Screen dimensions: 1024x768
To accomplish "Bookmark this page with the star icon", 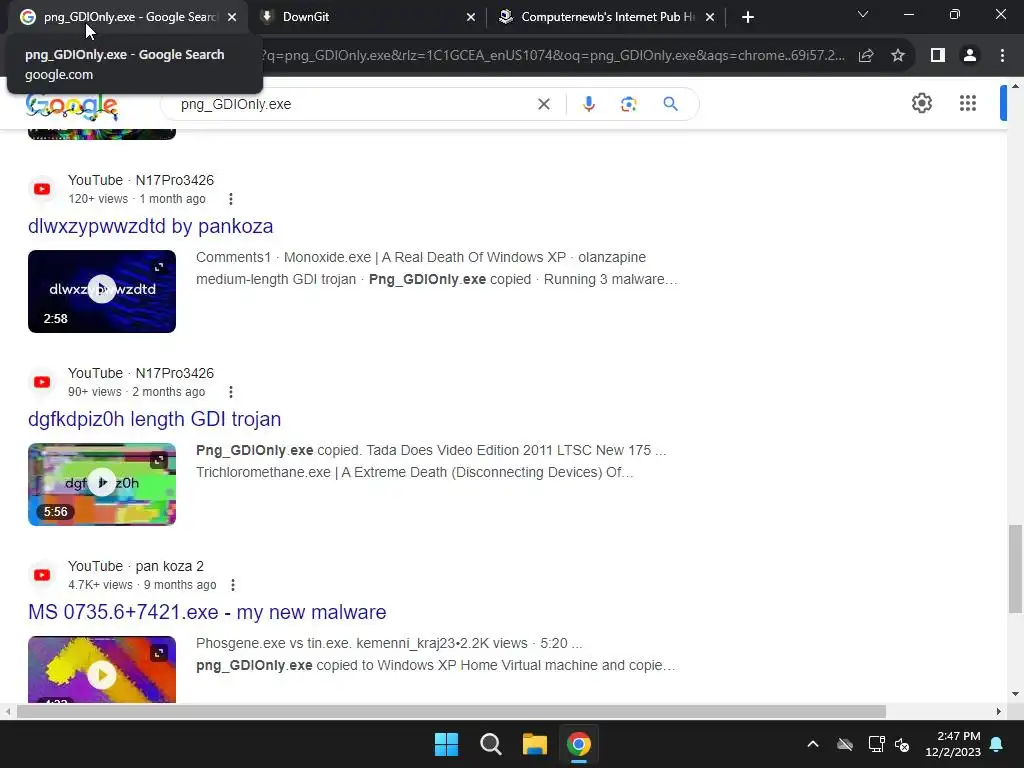I will click(x=898, y=56).
